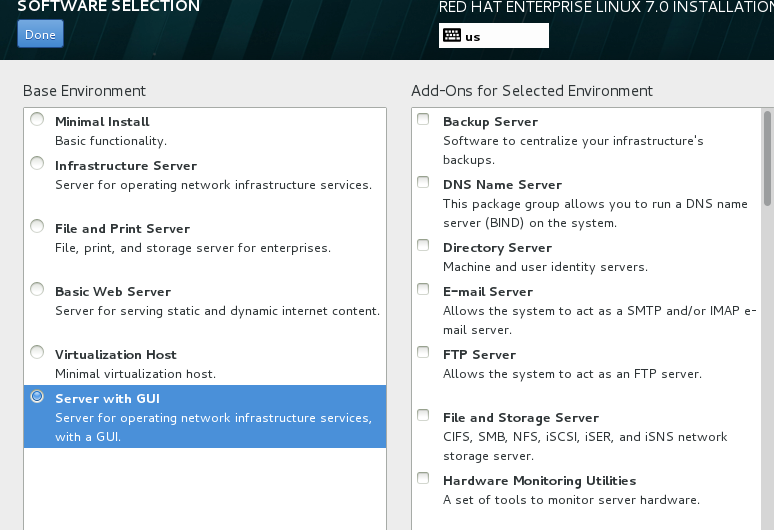This screenshot has height=530, width=774.
Task: Click 'File, print, and storage server for enterprises.'
Action: pos(193,248)
